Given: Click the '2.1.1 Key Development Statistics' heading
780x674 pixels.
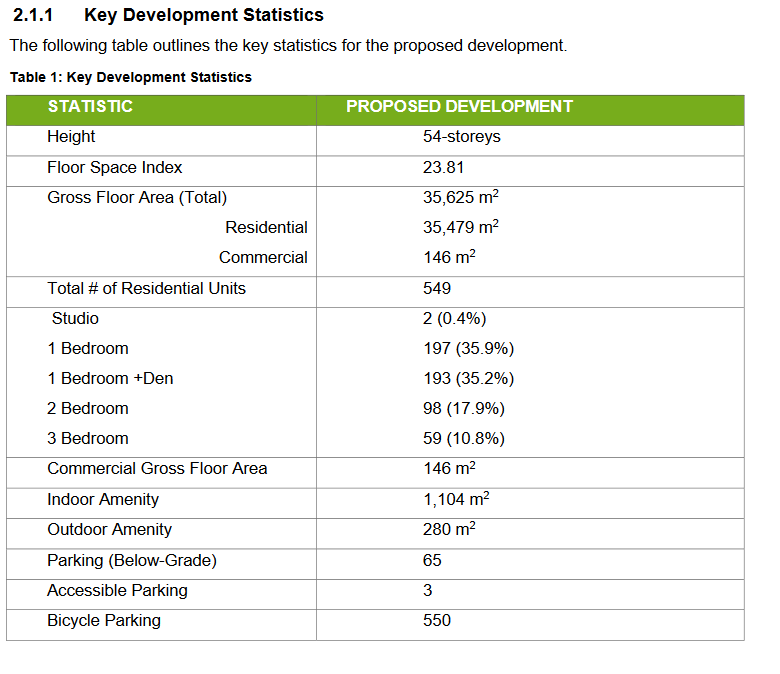Looking at the screenshot, I should (168, 15).
